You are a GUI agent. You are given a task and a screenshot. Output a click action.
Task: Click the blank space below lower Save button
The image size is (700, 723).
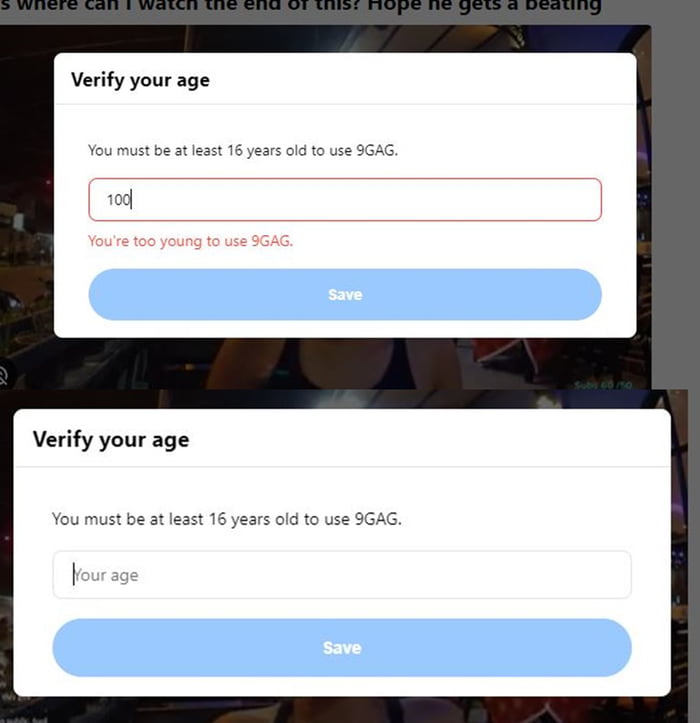342,686
